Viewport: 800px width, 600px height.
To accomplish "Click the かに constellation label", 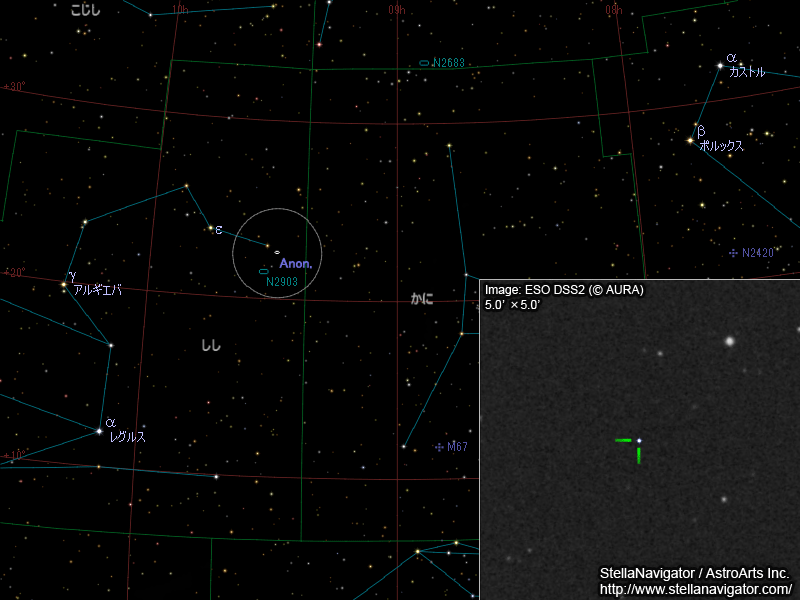I will (x=420, y=298).
